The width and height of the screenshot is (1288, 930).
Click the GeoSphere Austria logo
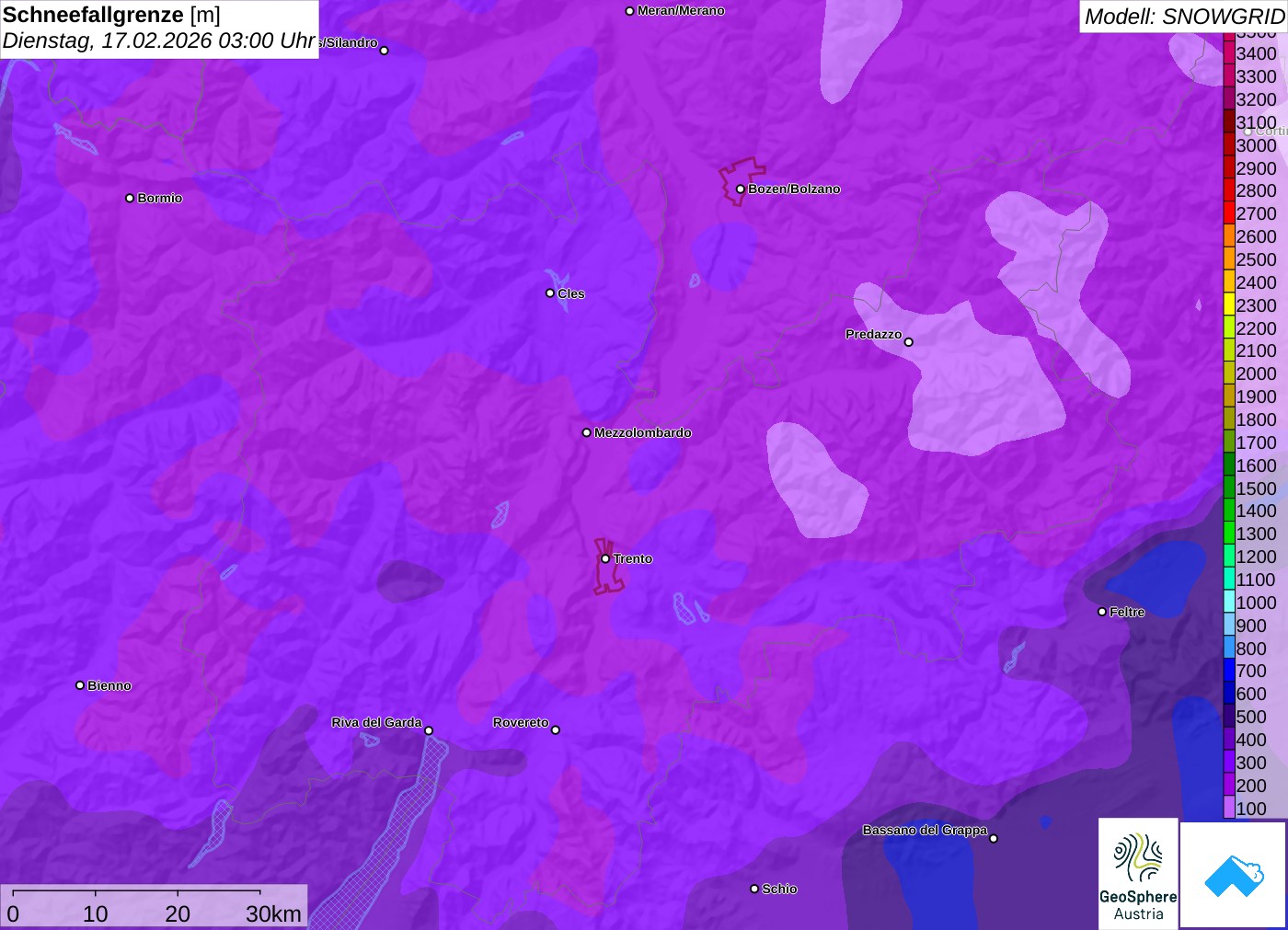click(1138, 874)
